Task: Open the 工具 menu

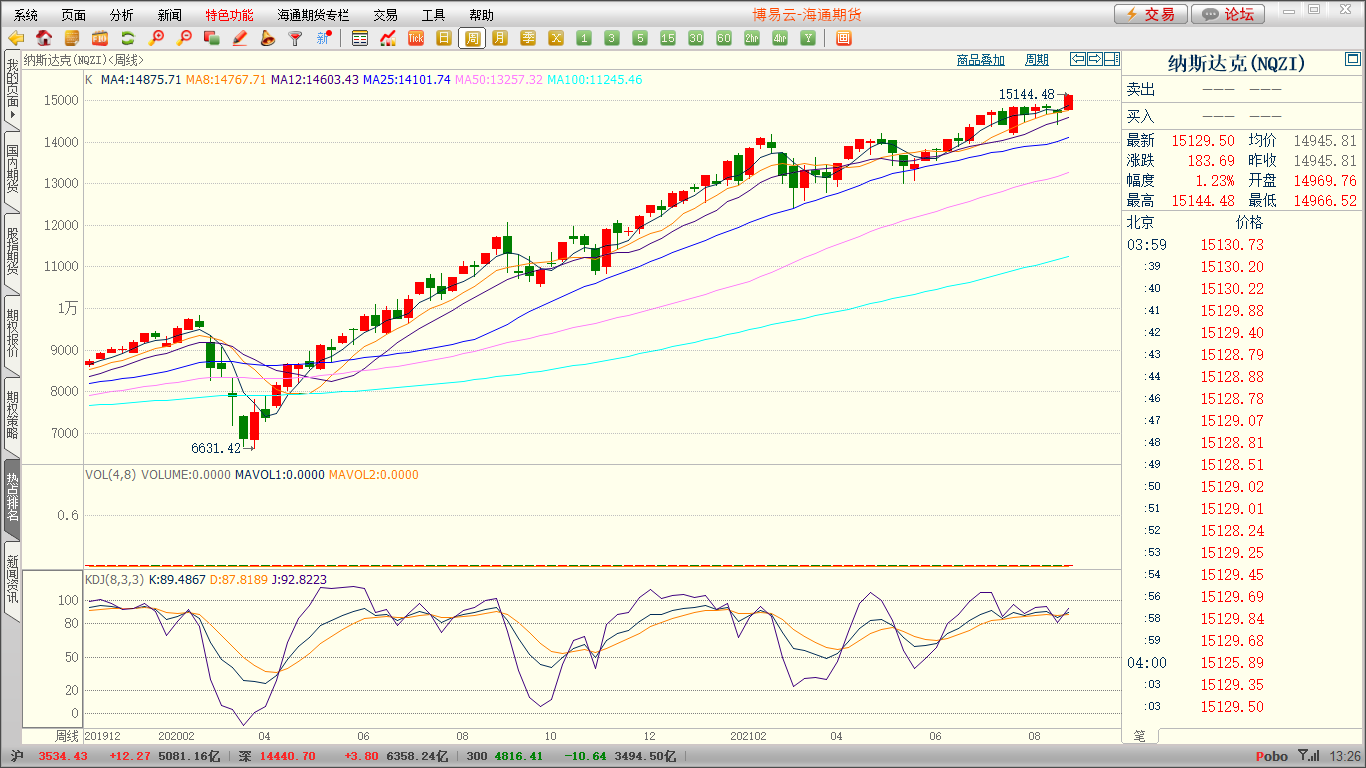Action: 434,15
